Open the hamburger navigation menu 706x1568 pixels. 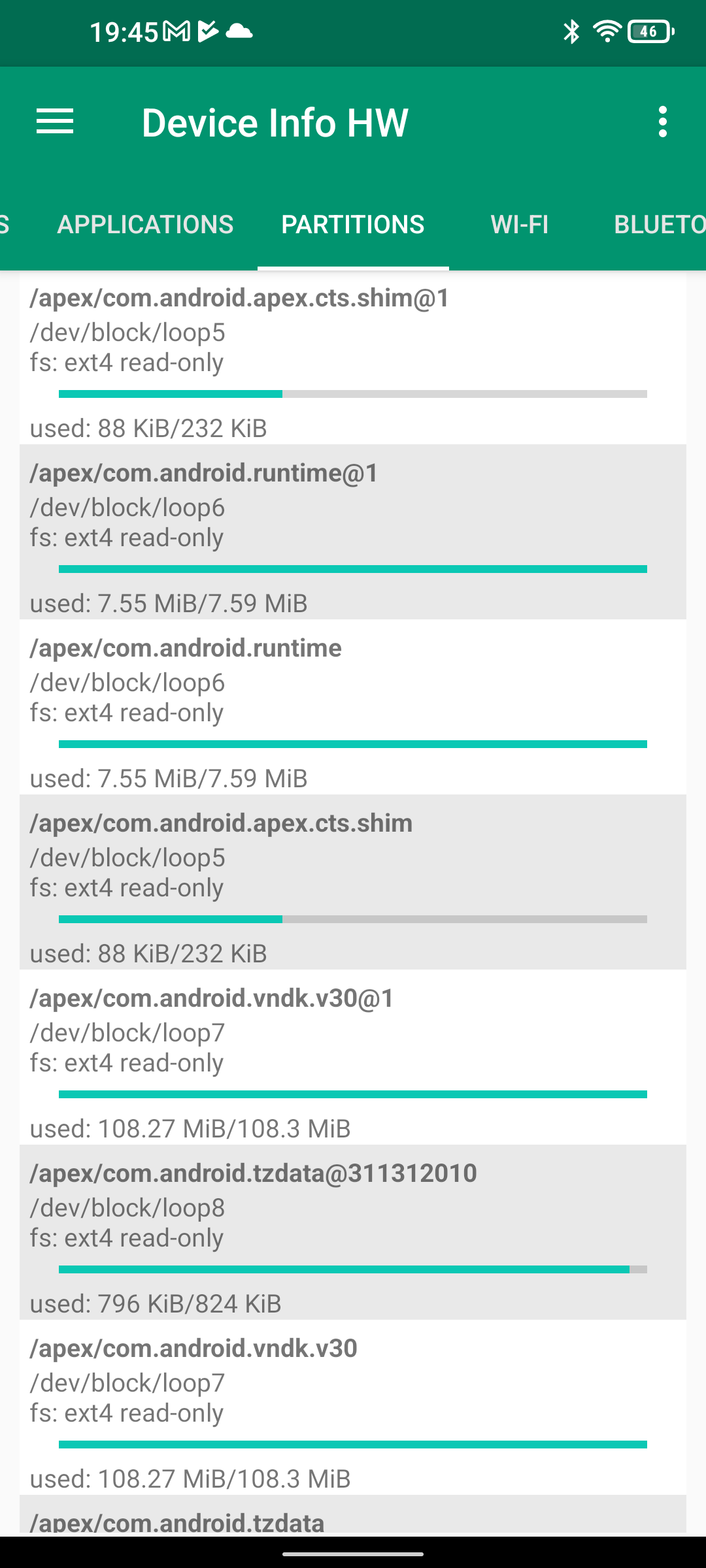55,122
